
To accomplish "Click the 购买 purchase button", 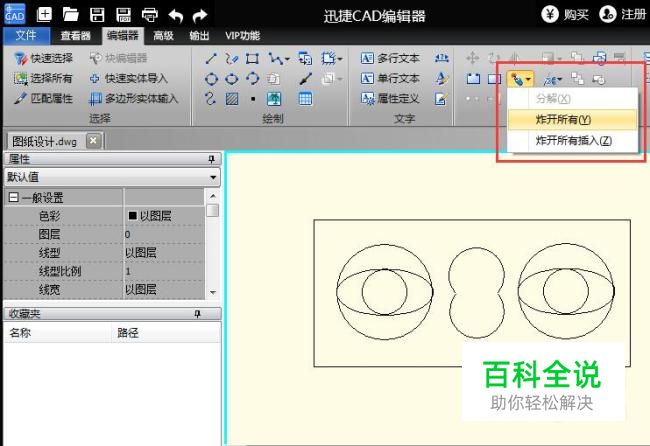I will tap(565, 15).
